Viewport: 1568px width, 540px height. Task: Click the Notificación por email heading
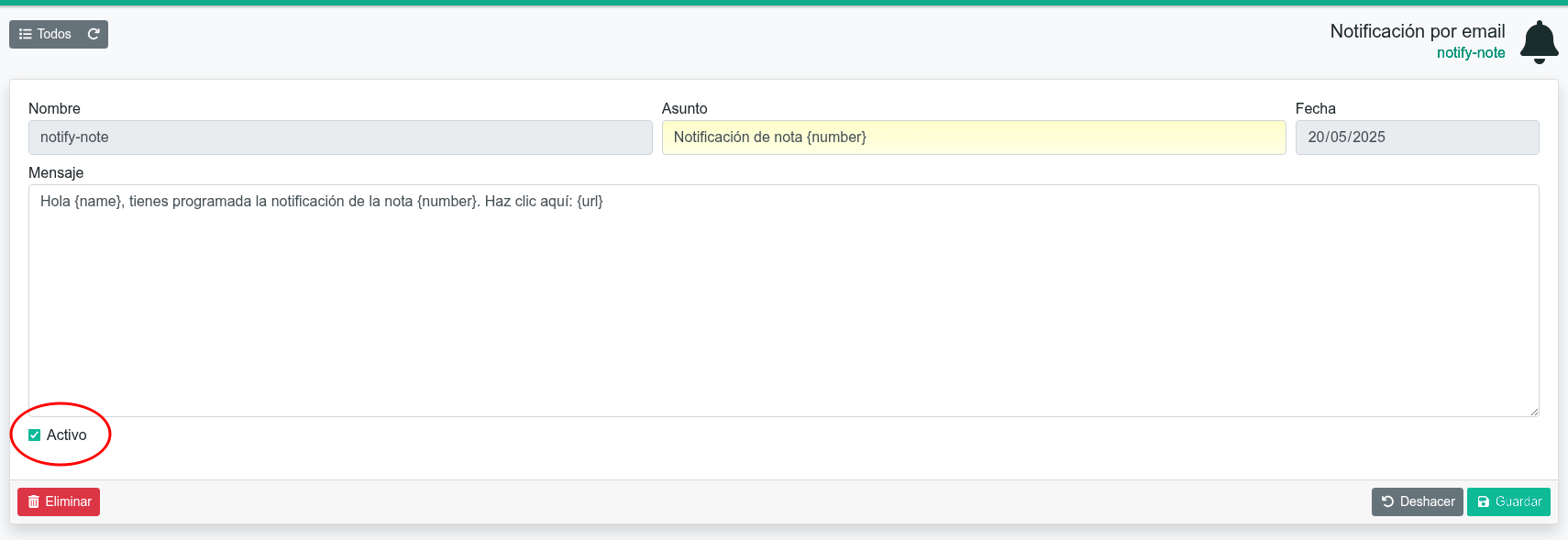(x=1418, y=31)
